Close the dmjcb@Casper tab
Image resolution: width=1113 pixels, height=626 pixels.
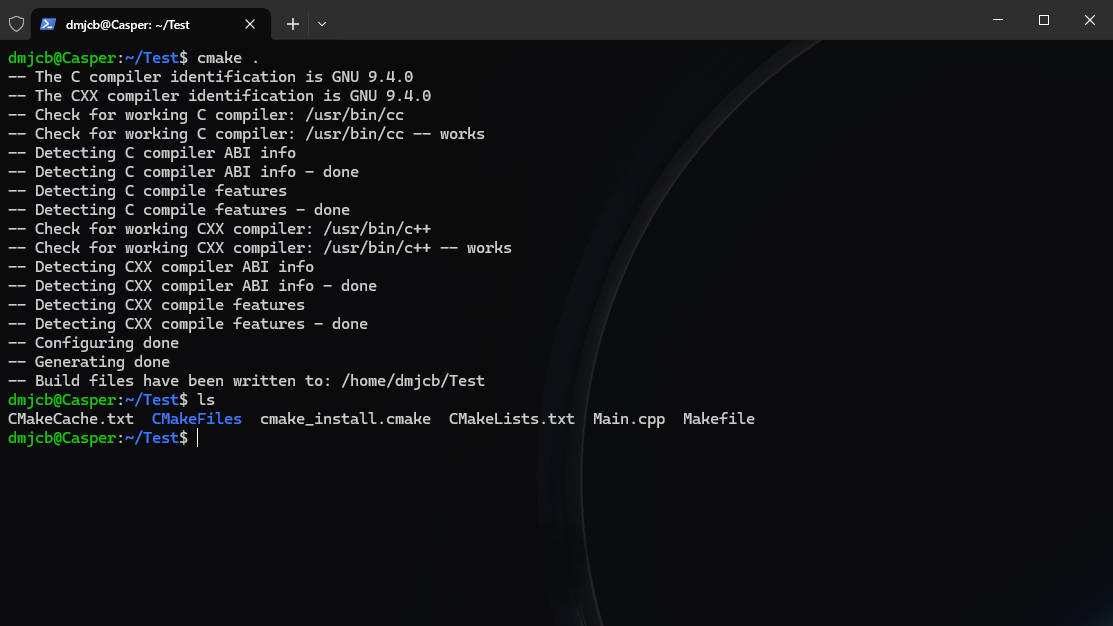click(x=250, y=24)
